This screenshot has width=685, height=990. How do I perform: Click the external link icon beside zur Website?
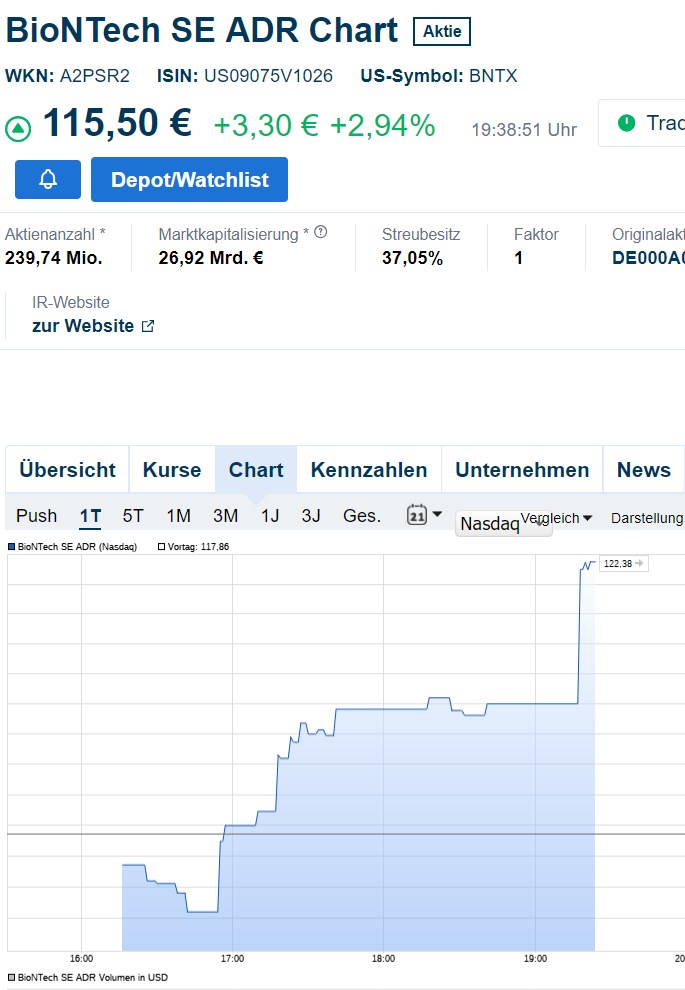coord(148,326)
